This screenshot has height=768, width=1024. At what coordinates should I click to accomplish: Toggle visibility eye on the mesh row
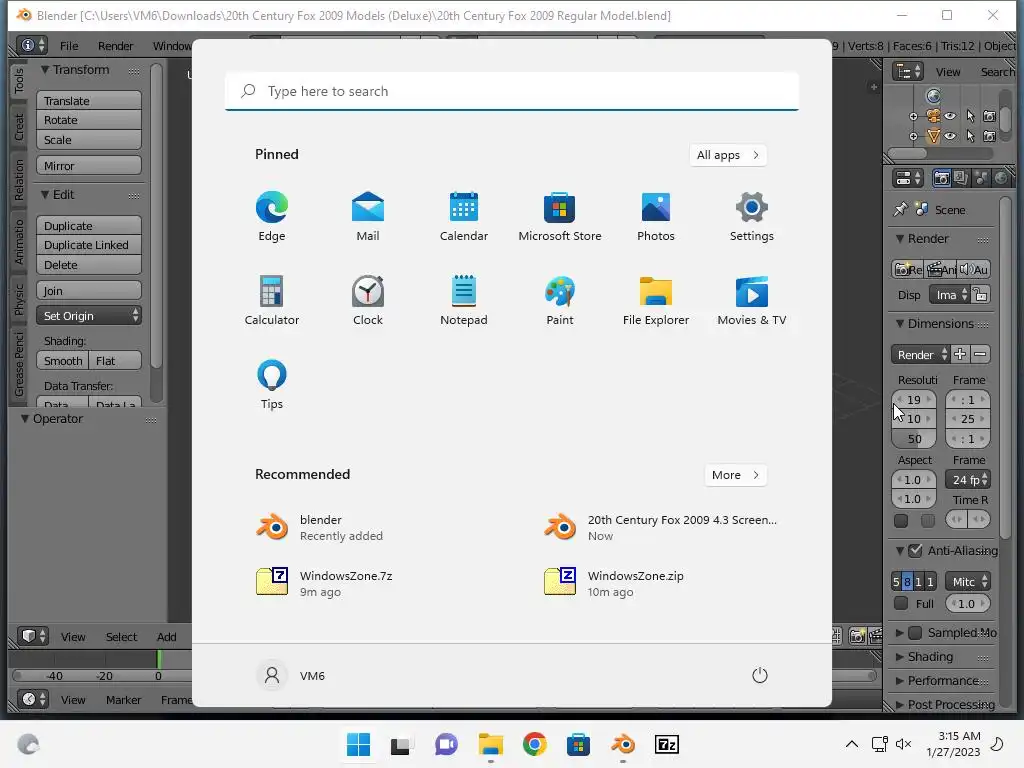click(950, 136)
